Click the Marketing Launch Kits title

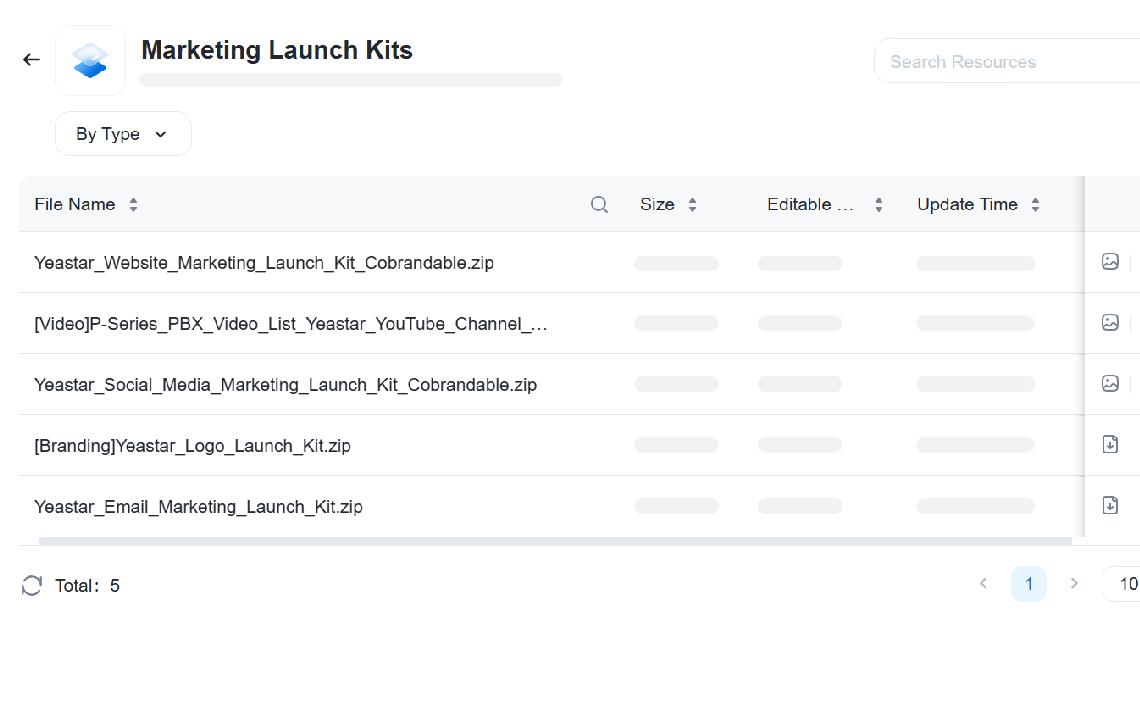click(x=277, y=50)
